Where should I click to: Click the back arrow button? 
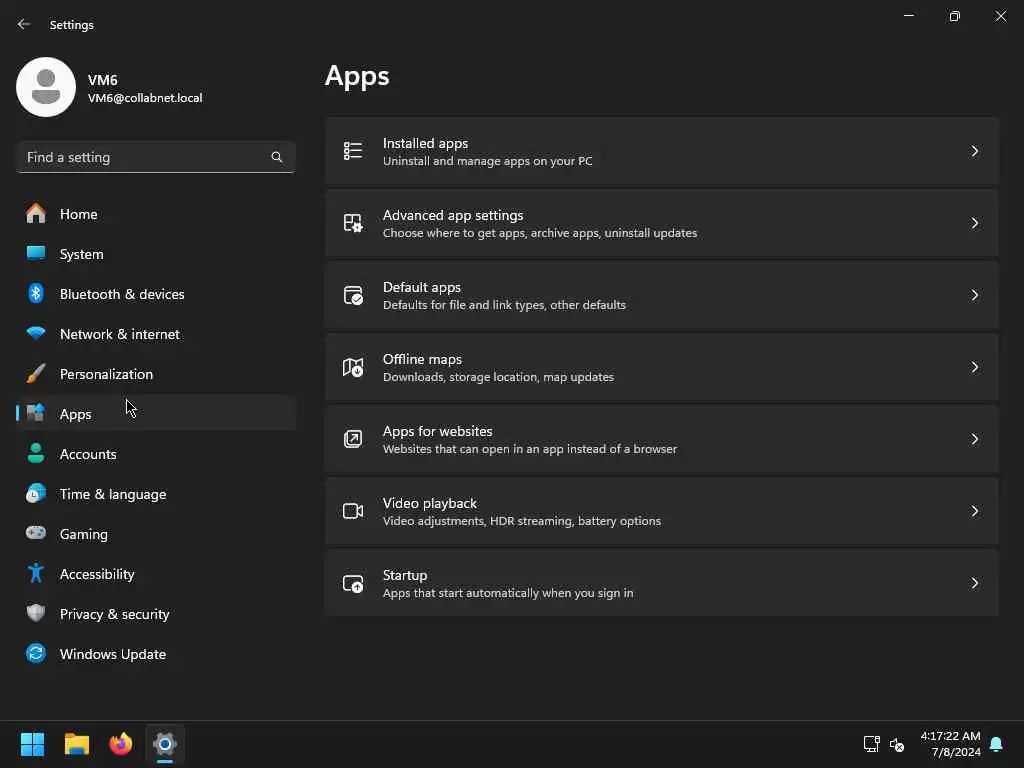pyautogui.click(x=24, y=25)
